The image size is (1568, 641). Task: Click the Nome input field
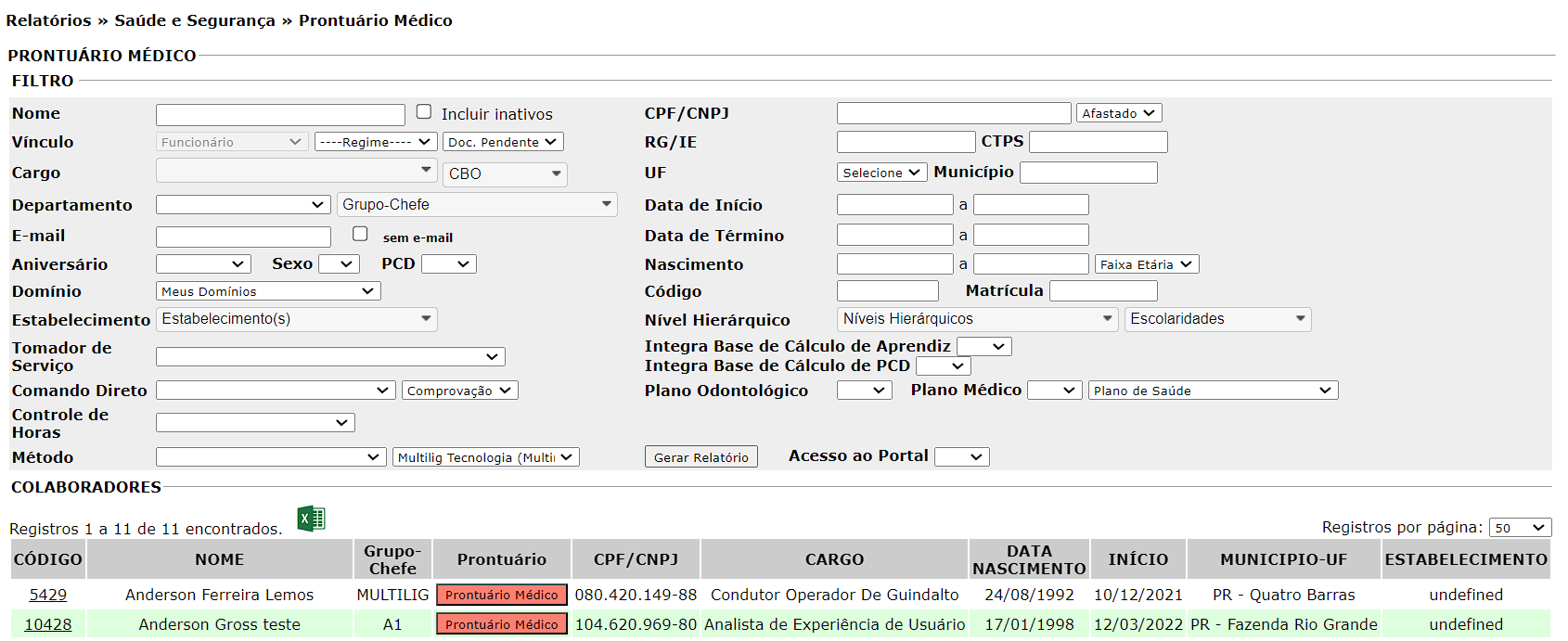280,114
